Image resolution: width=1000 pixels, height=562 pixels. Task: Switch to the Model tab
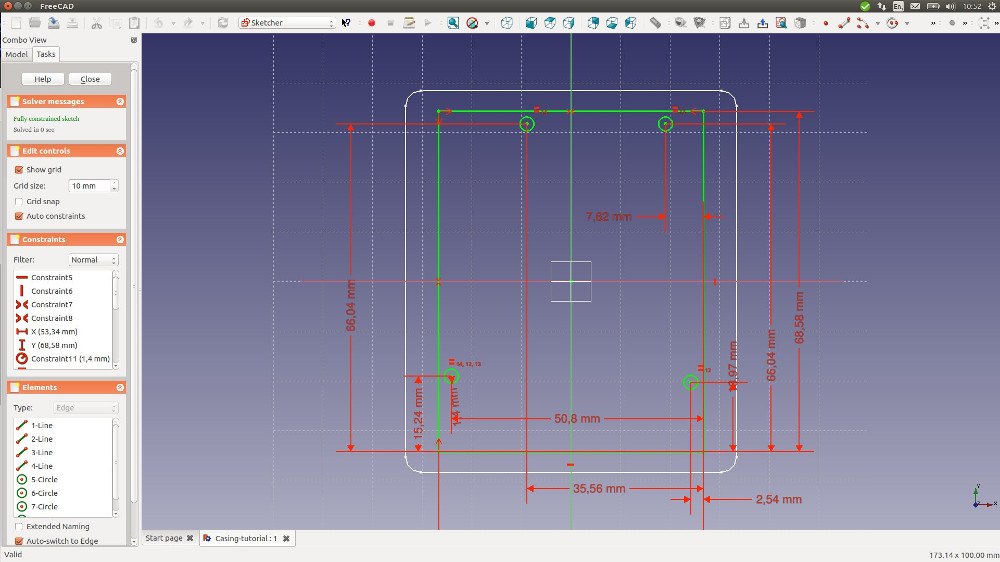pyautogui.click(x=17, y=54)
